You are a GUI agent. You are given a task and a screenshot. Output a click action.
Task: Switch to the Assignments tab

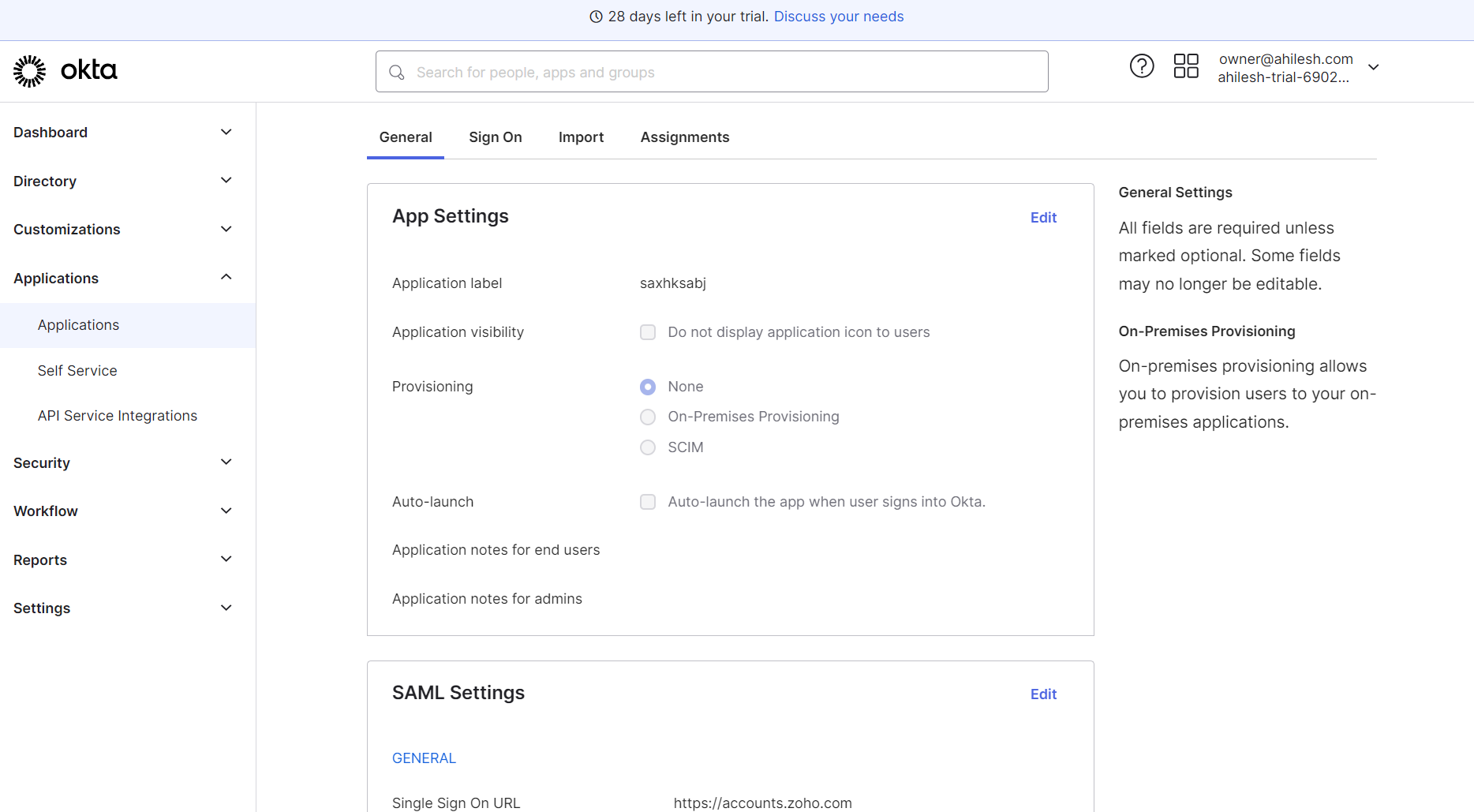pos(684,137)
